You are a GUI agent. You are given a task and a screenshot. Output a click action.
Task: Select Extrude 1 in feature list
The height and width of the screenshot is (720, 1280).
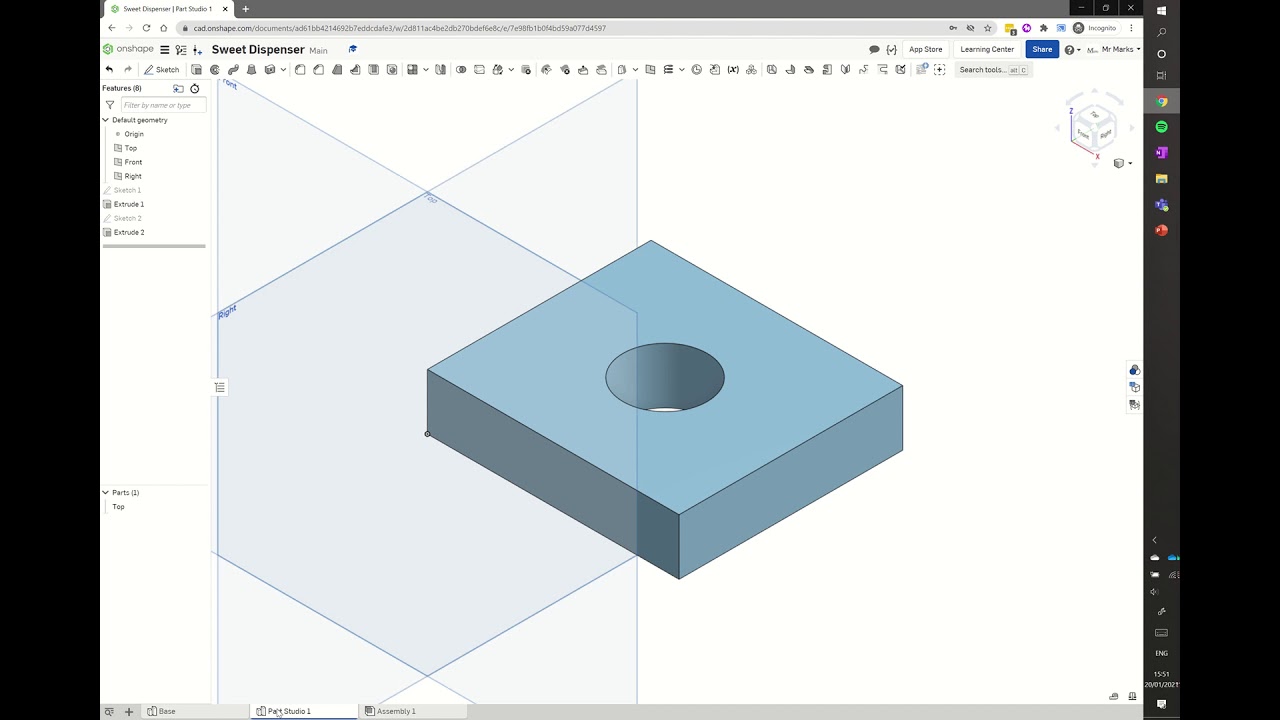pos(129,204)
